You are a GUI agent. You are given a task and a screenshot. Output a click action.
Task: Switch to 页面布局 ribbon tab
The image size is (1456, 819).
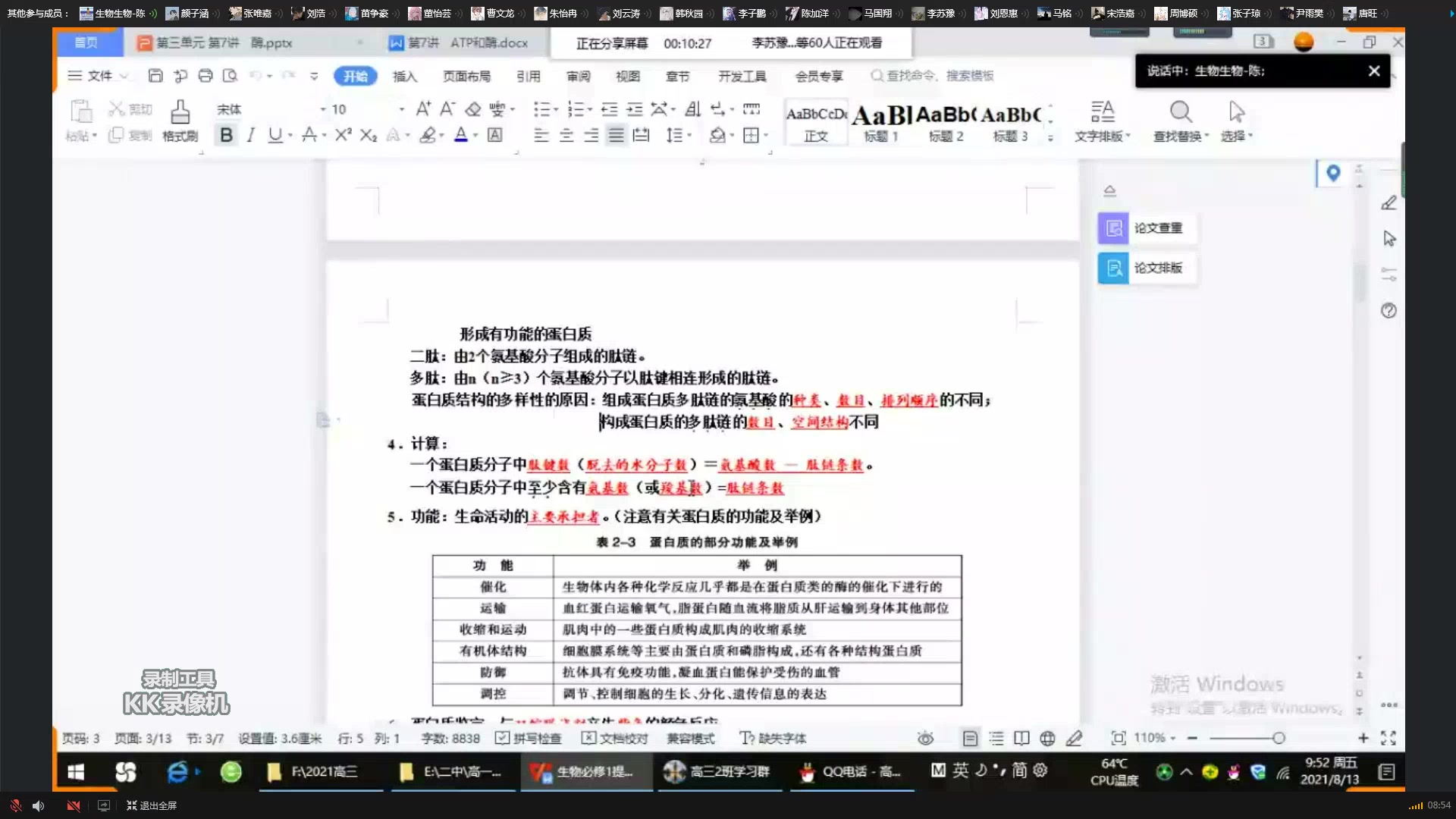pyautogui.click(x=466, y=76)
